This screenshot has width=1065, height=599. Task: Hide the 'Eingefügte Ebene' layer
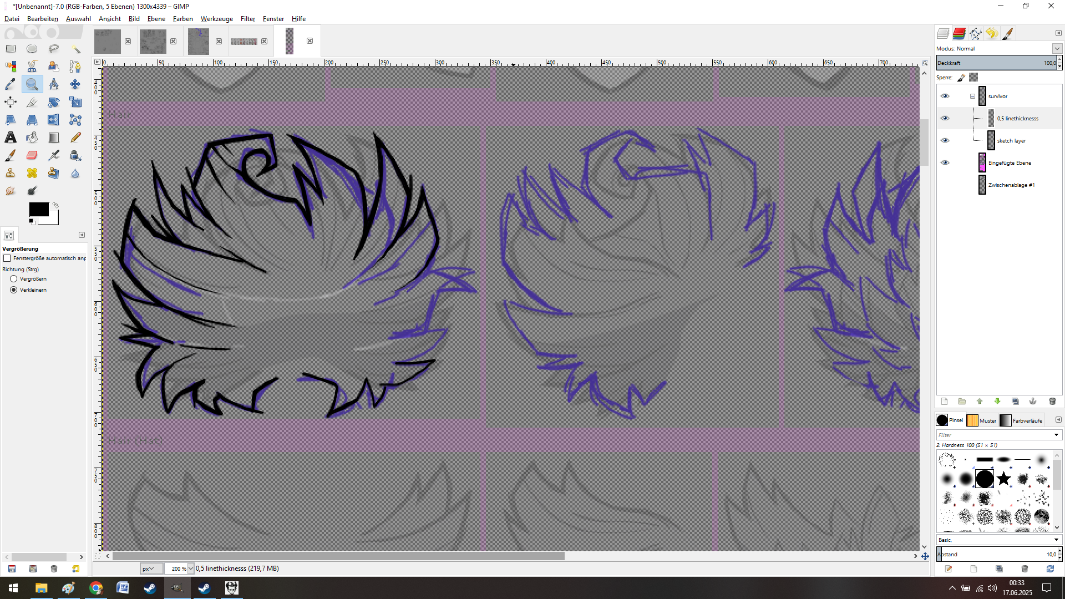[945, 162]
